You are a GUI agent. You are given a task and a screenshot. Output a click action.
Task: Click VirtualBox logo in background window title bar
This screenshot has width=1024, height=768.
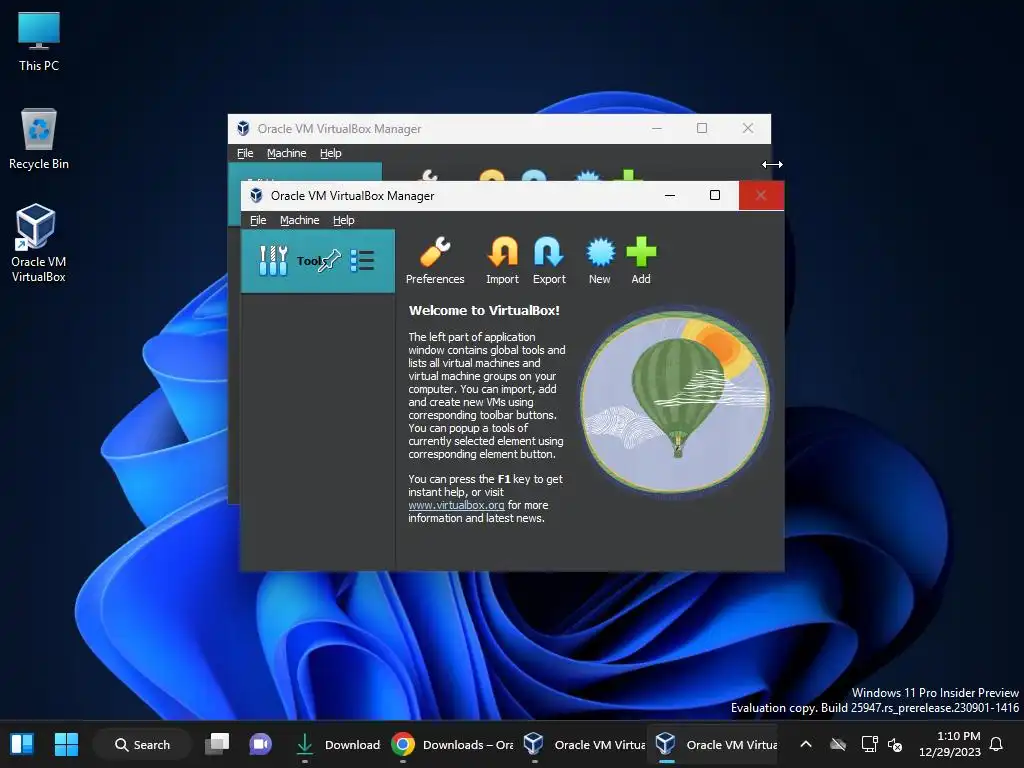[243, 128]
